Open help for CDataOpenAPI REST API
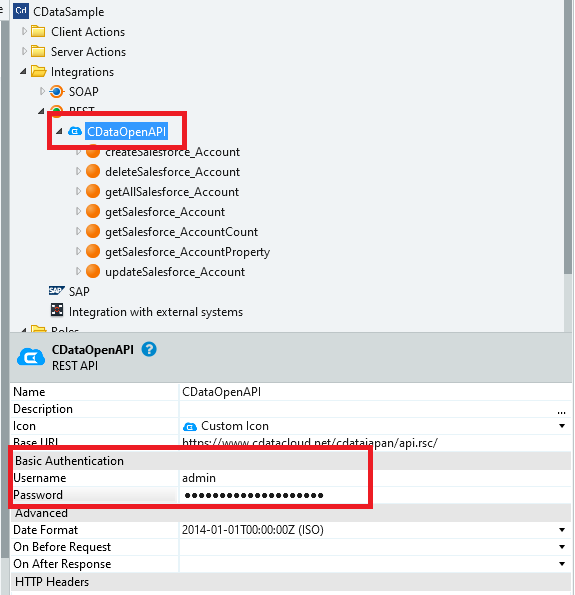Viewport: 575px width, 595px height. point(149,349)
